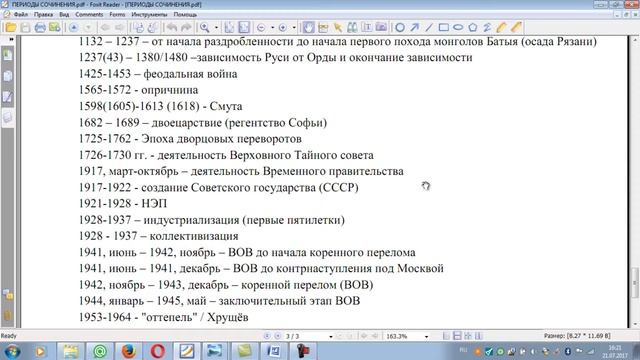The image size is (640, 360).
Task: Open the Zoom In dropdown arrow
Action: 294,27
